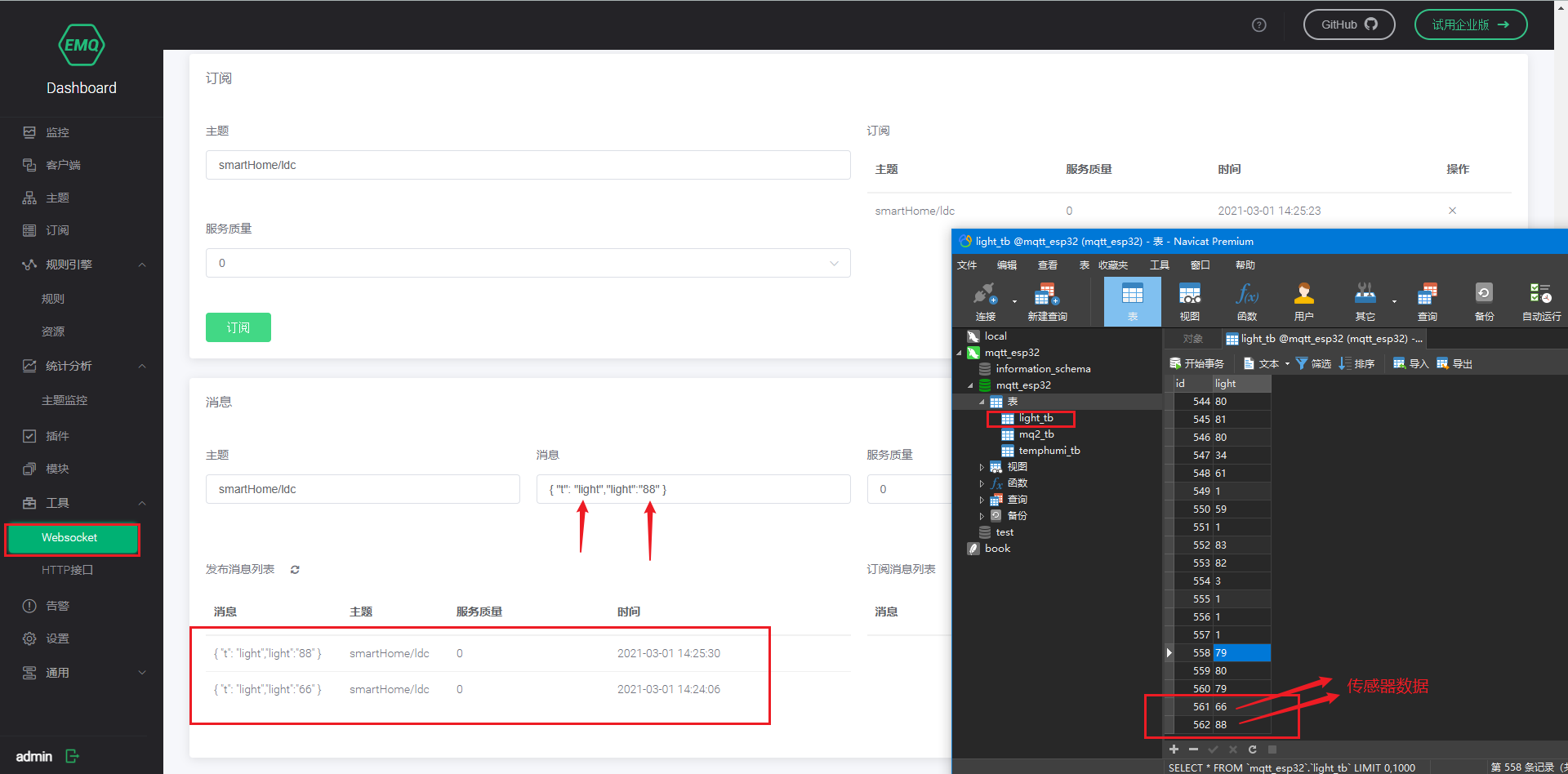Select the local connection in Navicat tree
1568x774 pixels.
click(x=995, y=336)
